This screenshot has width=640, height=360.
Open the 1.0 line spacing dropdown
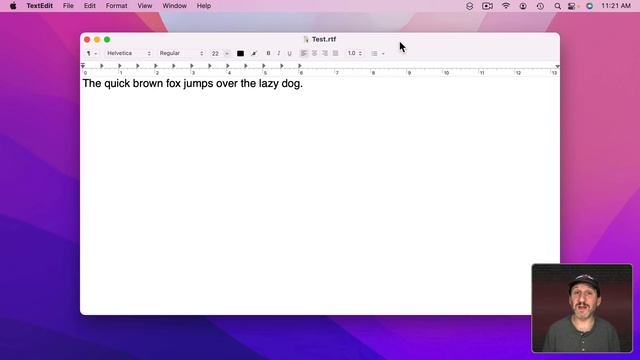tap(354, 53)
